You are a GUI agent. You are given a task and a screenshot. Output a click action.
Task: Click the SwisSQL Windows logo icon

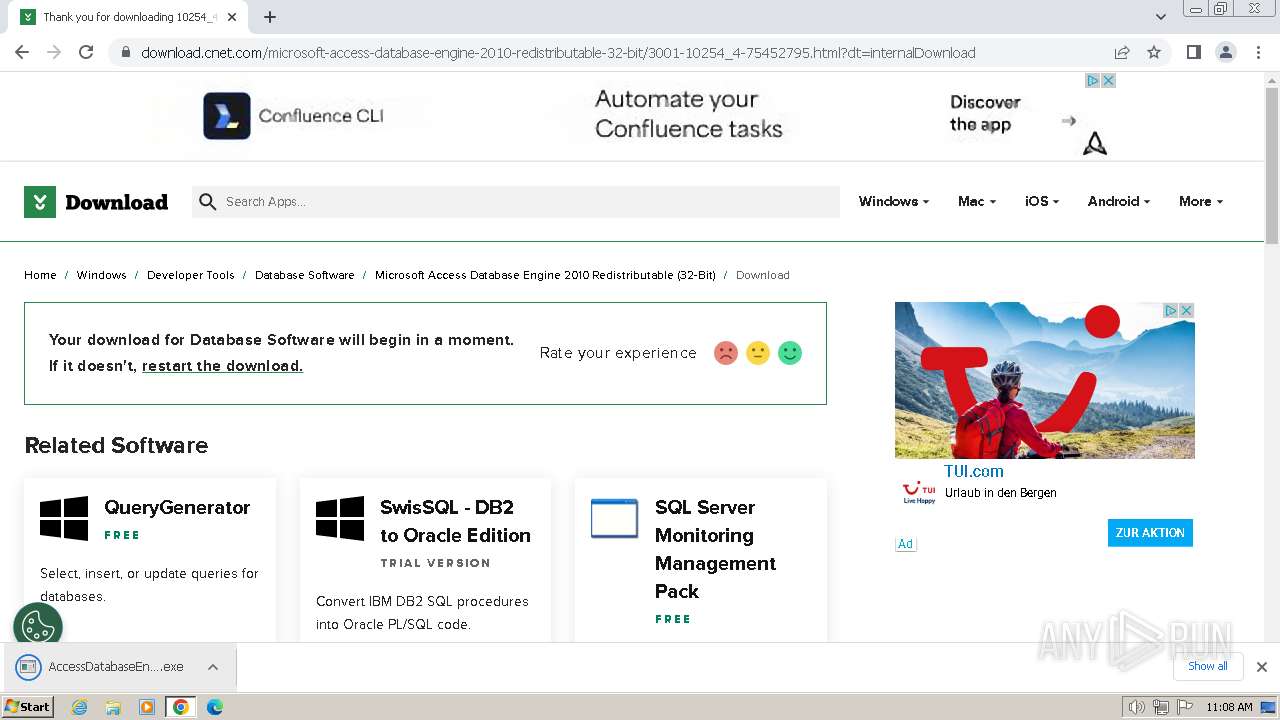click(340, 519)
